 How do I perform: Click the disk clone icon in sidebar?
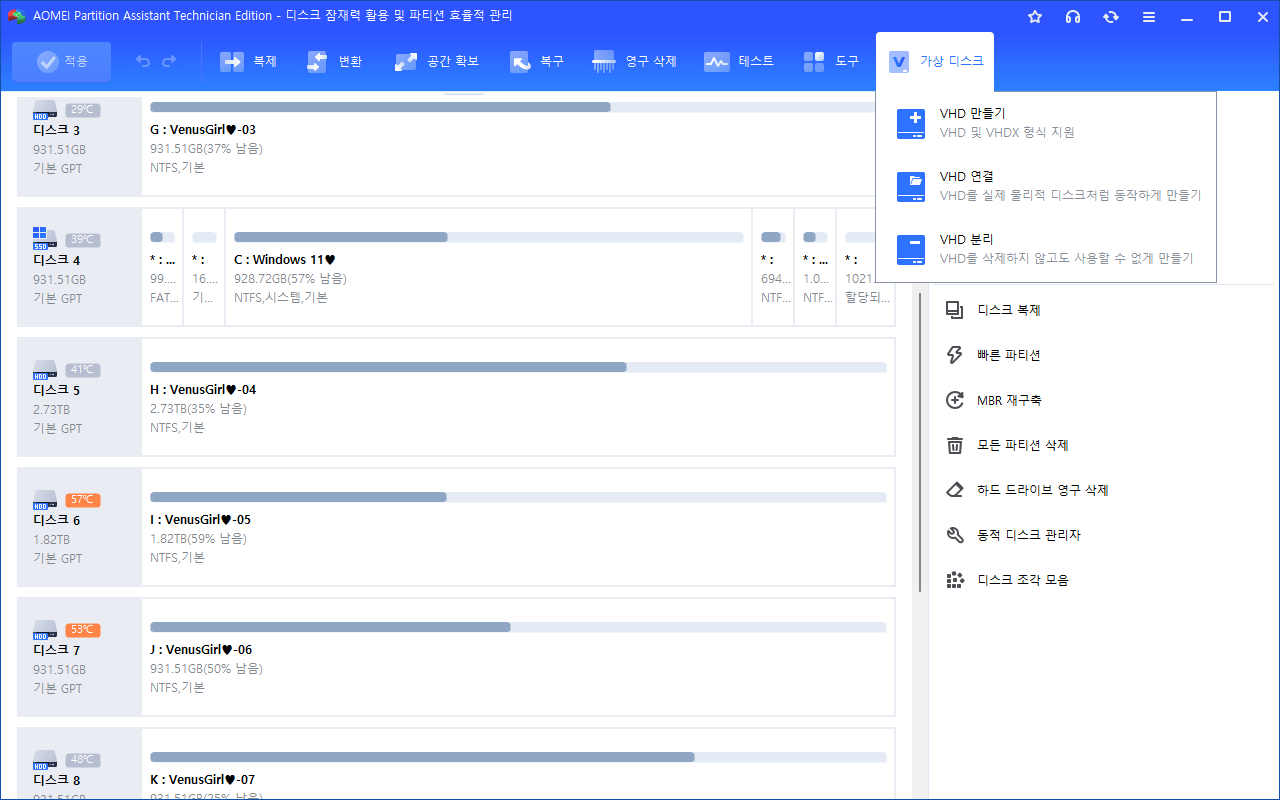coord(955,310)
